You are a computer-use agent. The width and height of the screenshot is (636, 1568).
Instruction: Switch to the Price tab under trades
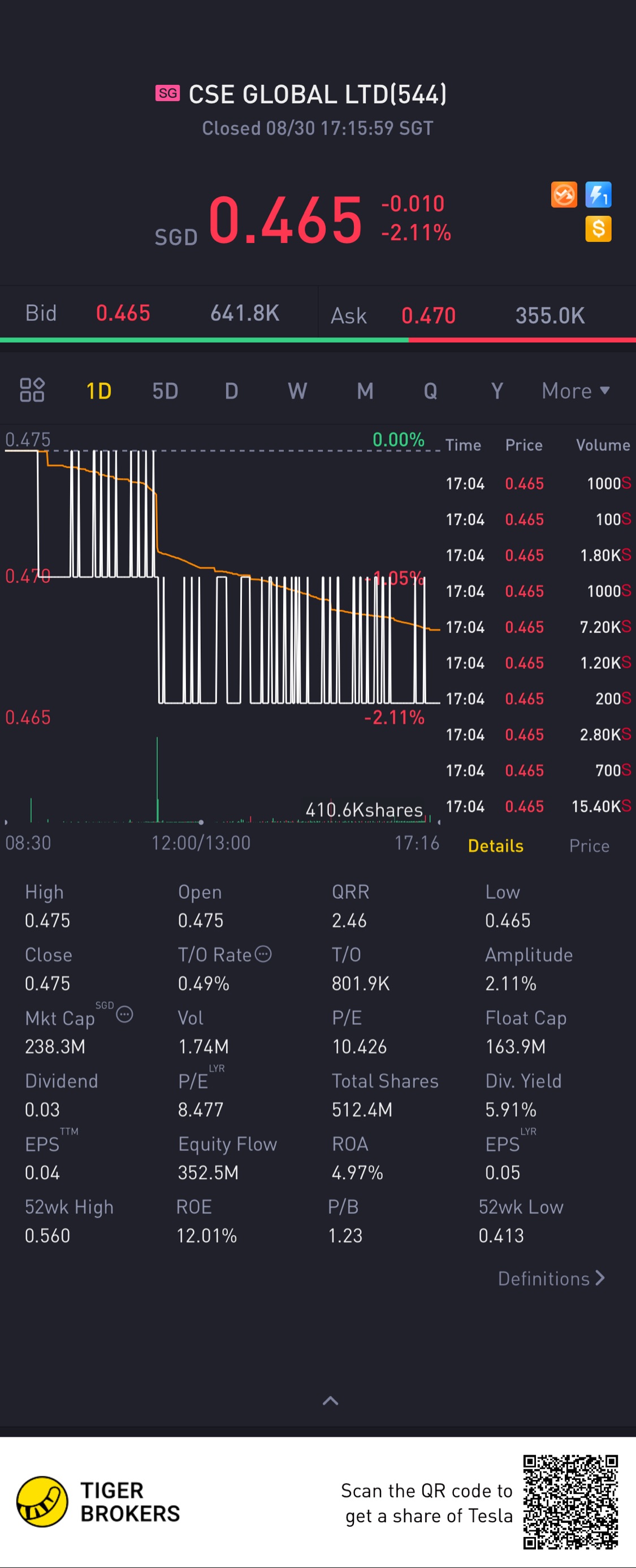589,846
